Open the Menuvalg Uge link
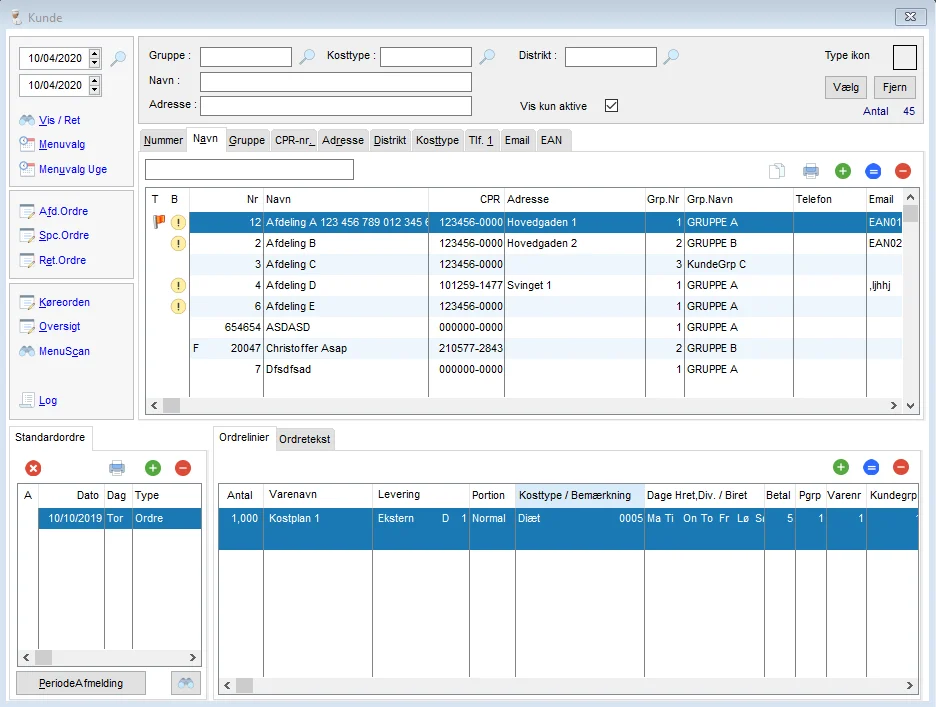The width and height of the screenshot is (936, 707). click(72, 170)
